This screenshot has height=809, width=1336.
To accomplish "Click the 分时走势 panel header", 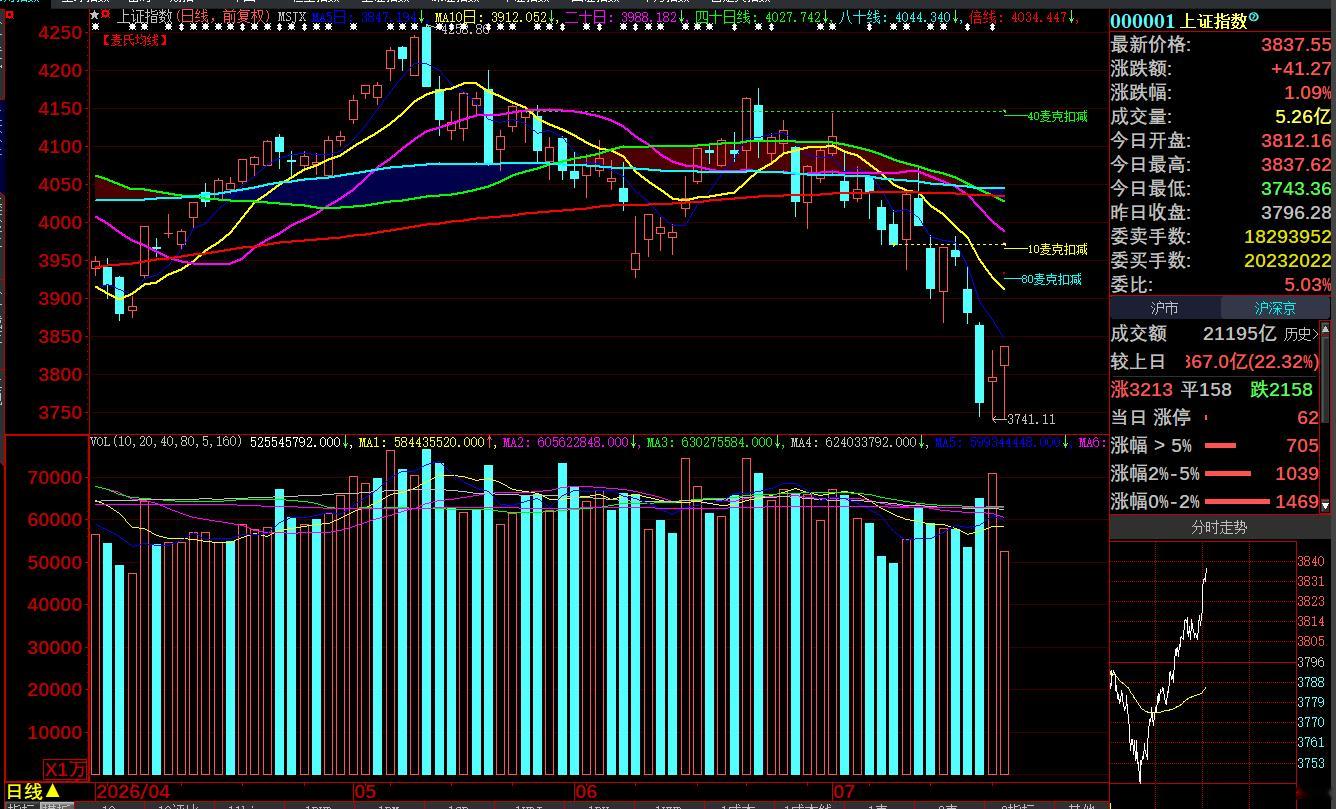I will coord(1219,527).
